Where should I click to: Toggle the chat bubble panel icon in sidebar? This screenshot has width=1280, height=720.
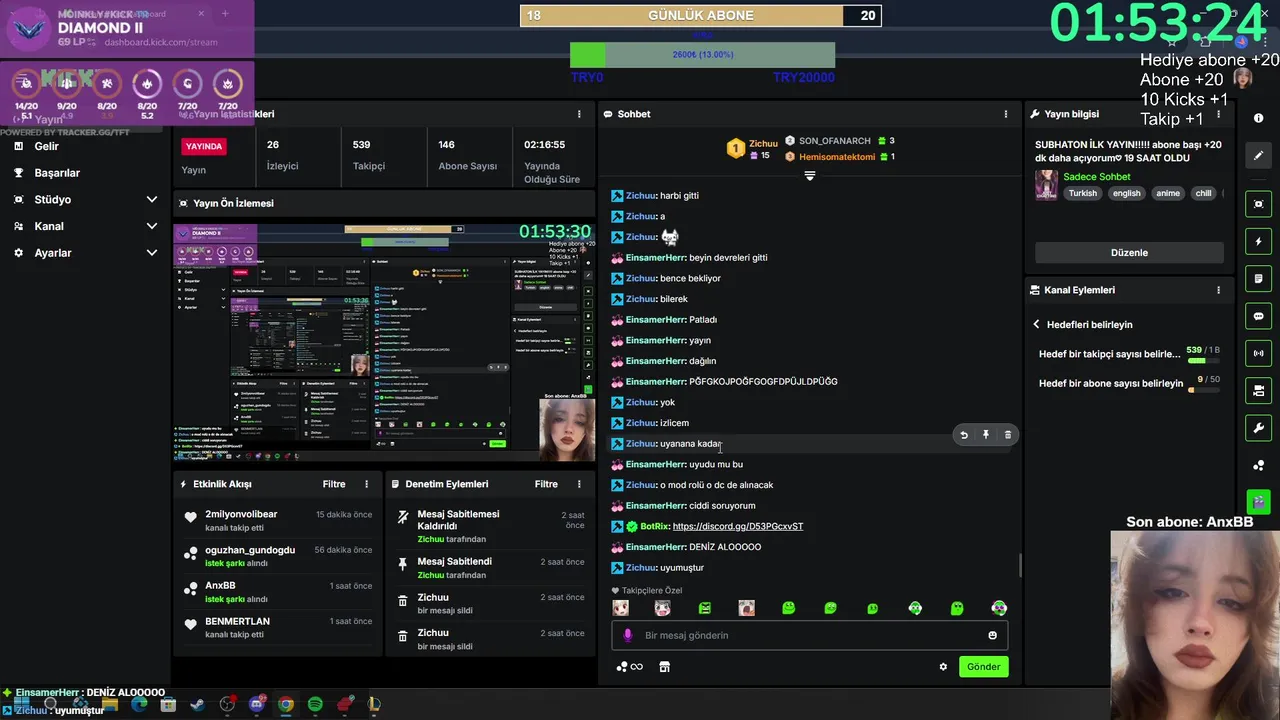pos(1258,316)
